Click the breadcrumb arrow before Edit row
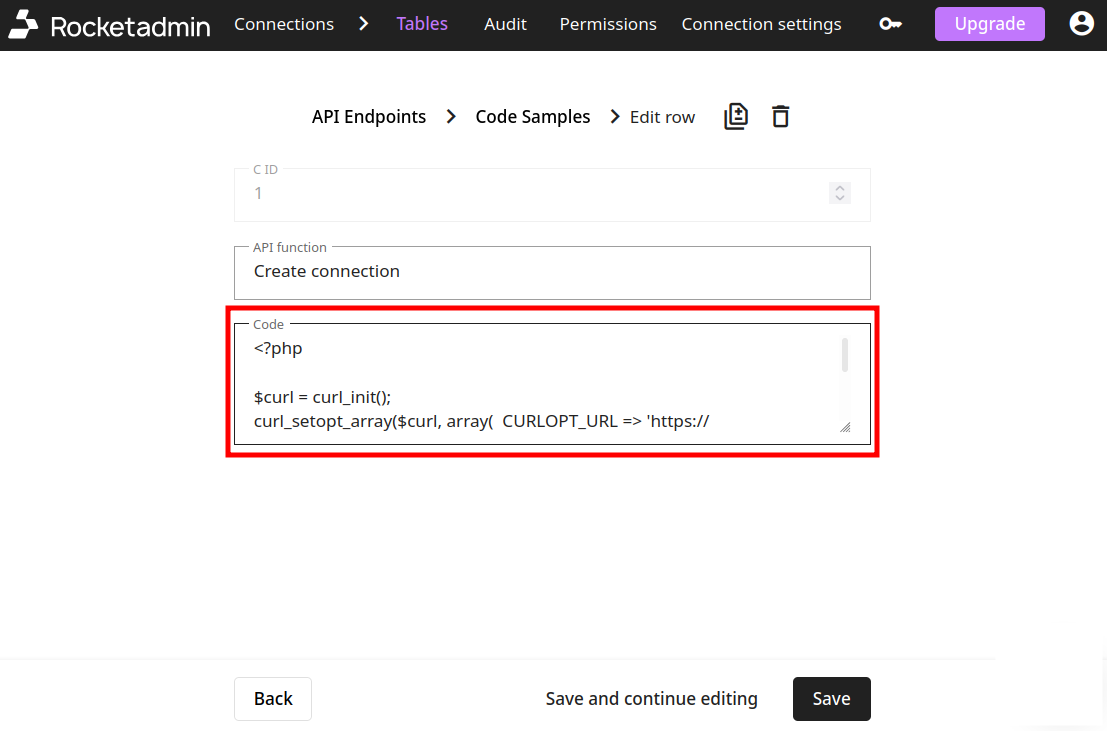Image resolution: width=1107 pixels, height=731 pixels. pos(614,116)
